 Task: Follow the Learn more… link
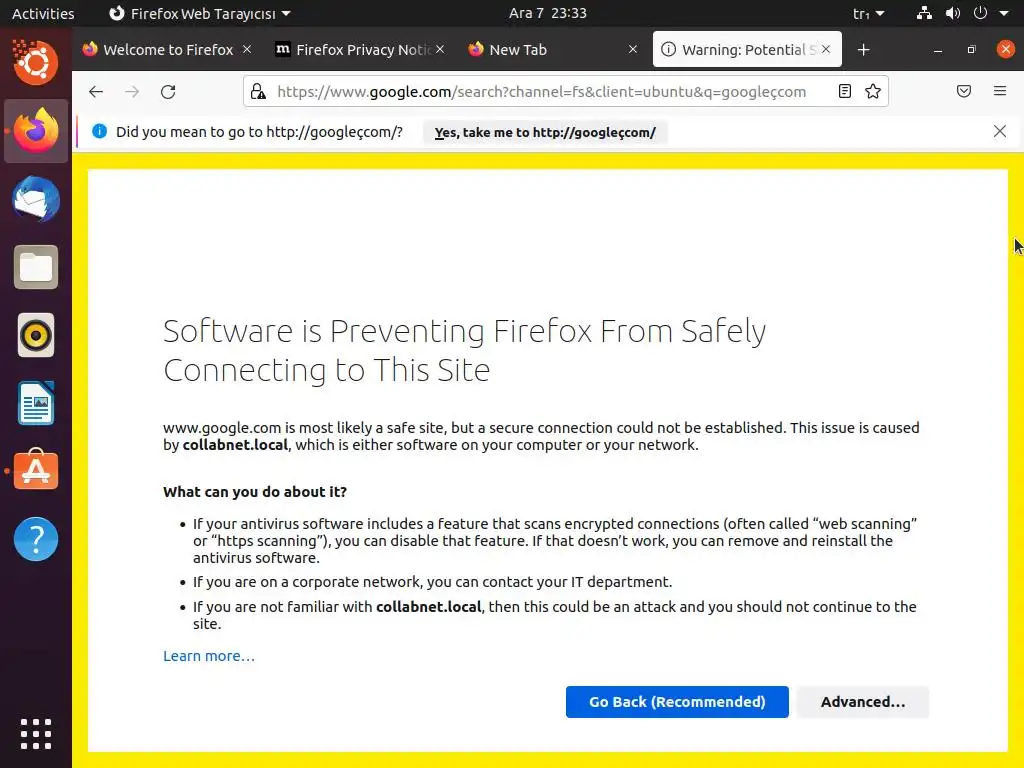209,656
